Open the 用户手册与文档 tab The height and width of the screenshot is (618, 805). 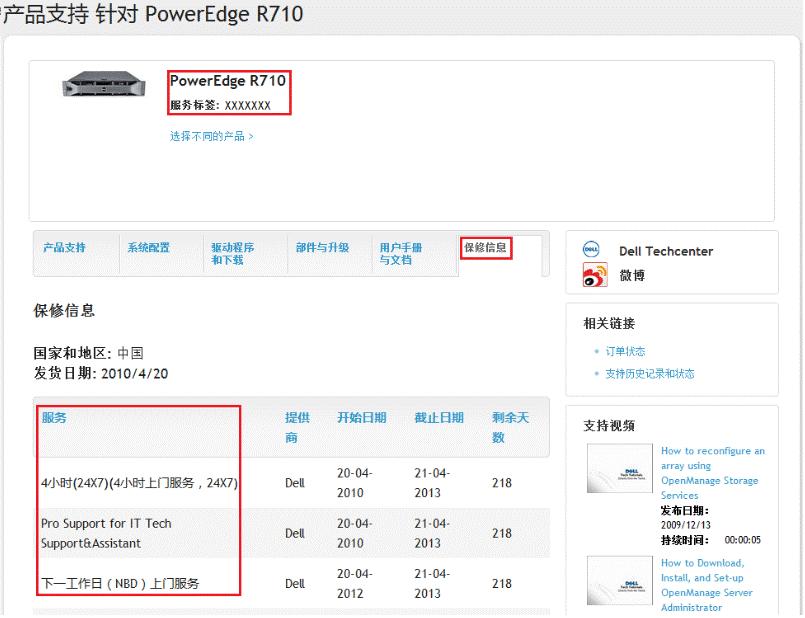tap(401, 254)
